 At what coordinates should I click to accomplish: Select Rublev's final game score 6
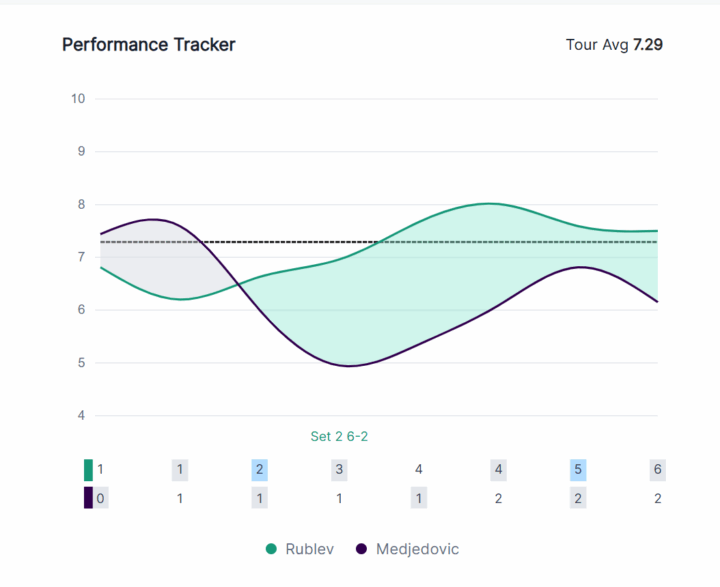point(657,469)
